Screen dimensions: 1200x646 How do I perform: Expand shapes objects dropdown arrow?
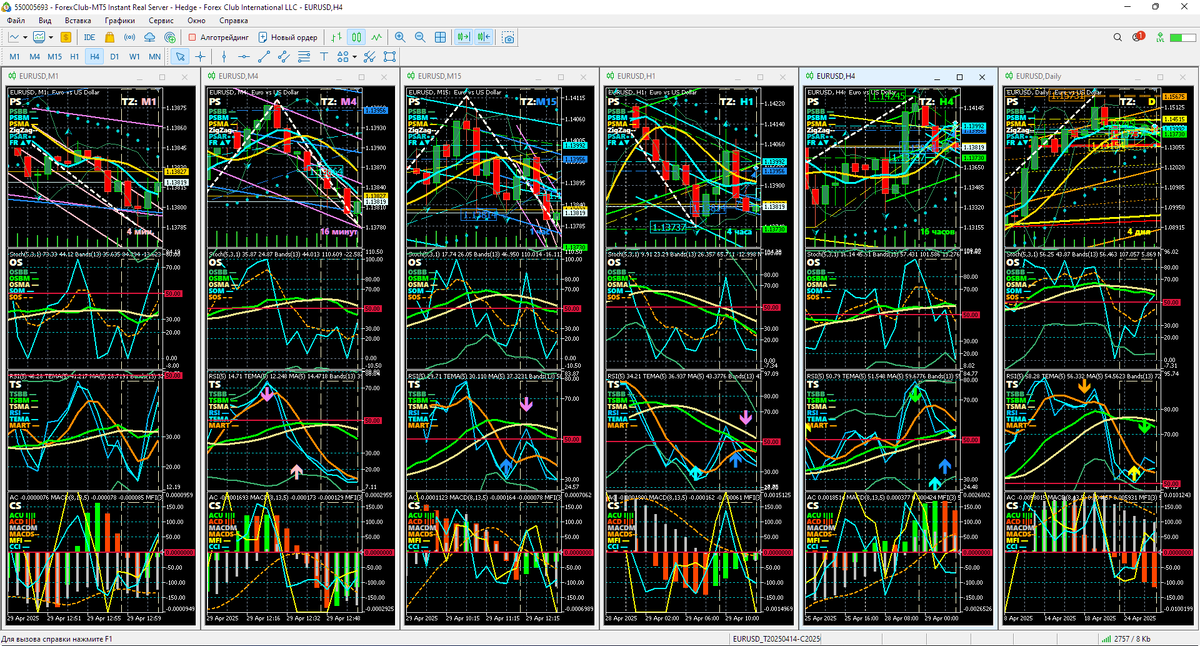pos(354,57)
